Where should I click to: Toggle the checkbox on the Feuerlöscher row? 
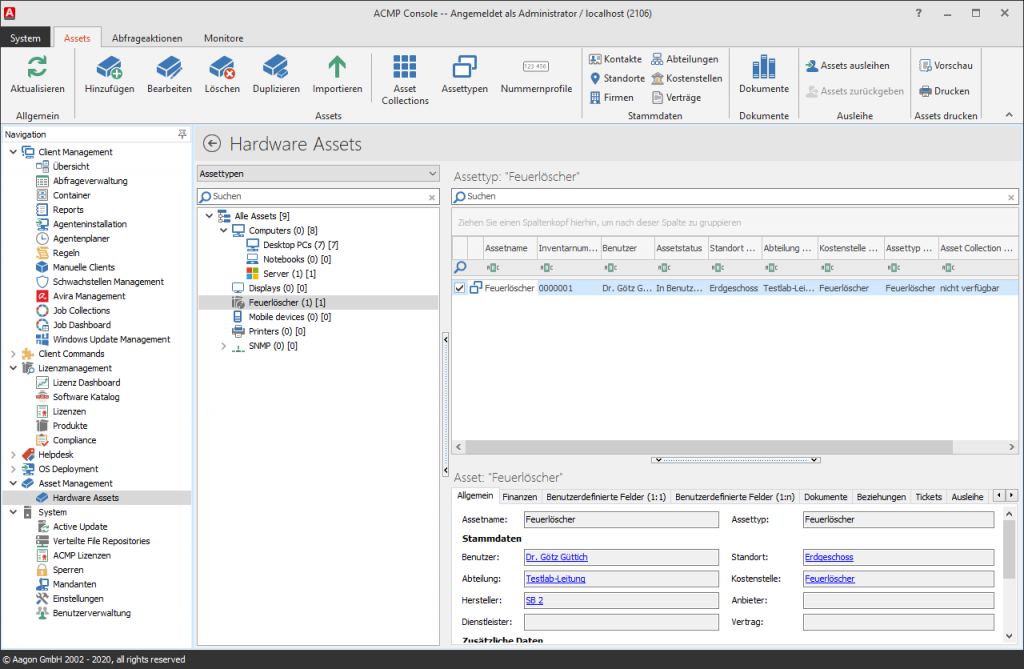pos(459,288)
